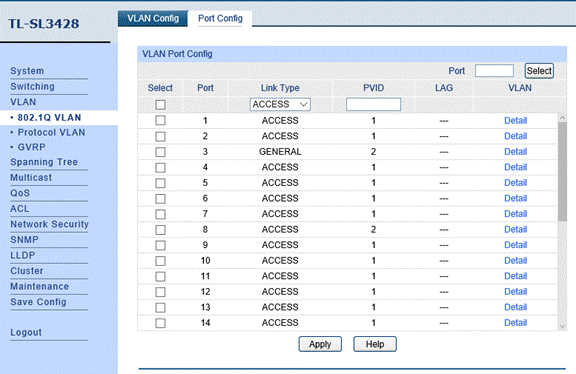Viewport: 576px width, 374px height.
Task: Open the GVRP submenu item
Action: tap(32, 147)
